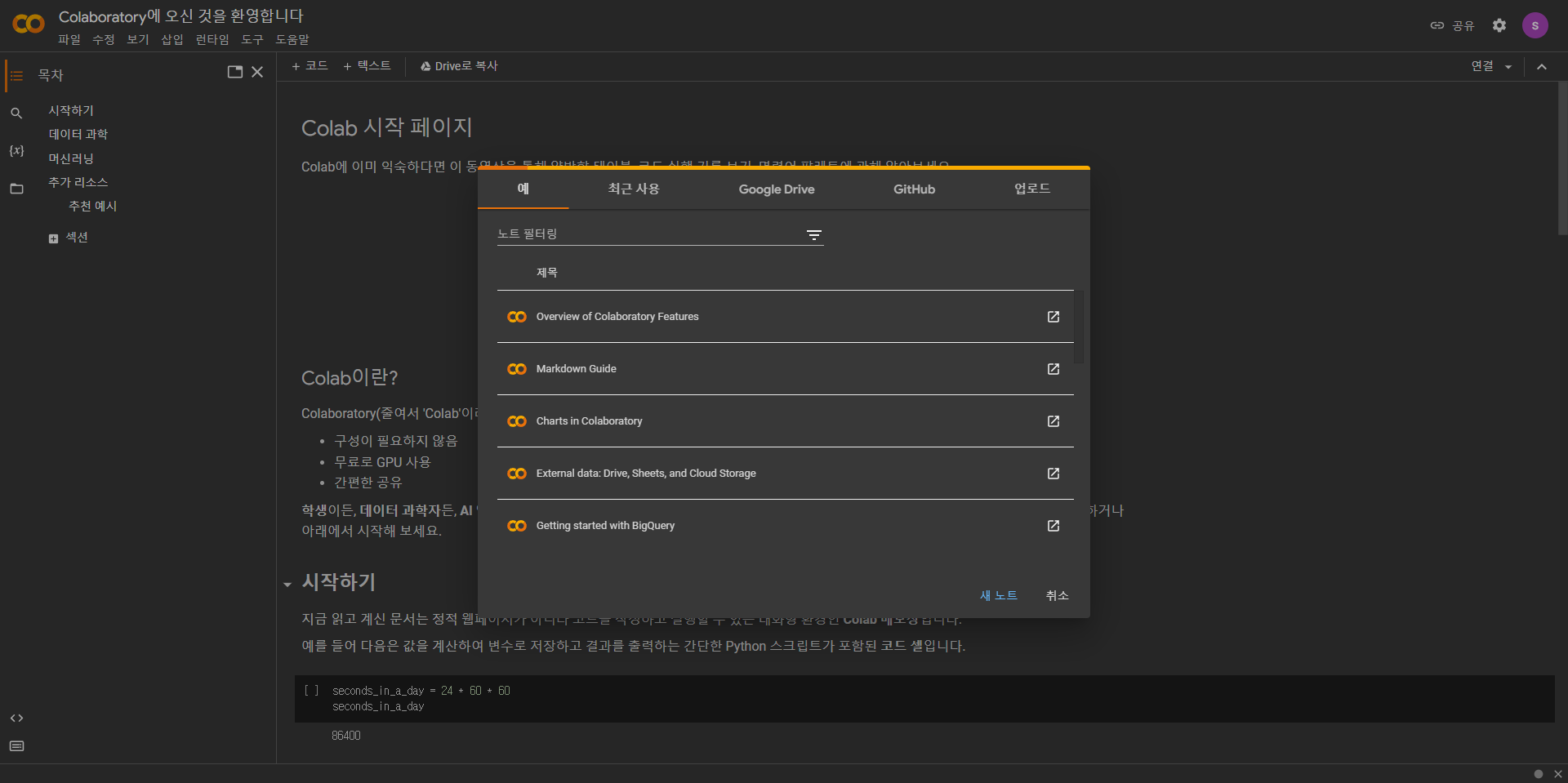Open the 연결 connect dropdown arrow

point(1508,67)
